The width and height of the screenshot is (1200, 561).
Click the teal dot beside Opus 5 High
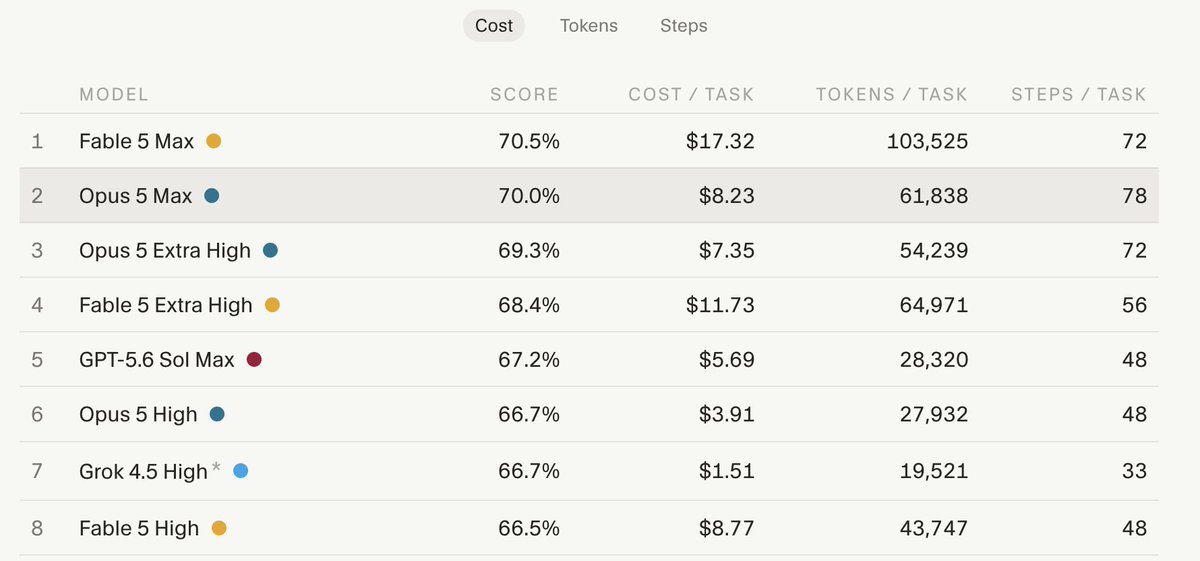point(217,414)
